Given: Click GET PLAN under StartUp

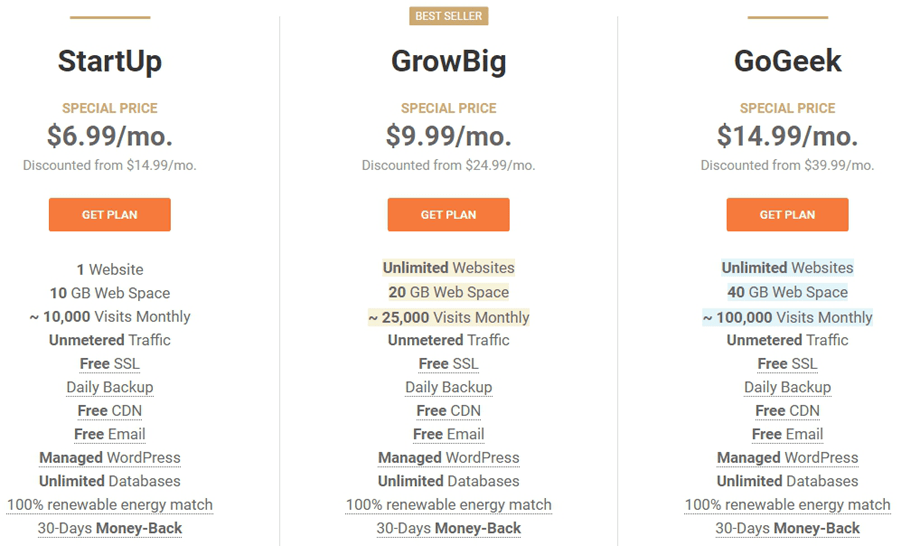Looking at the screenshot, I should (x=110, y=215).
